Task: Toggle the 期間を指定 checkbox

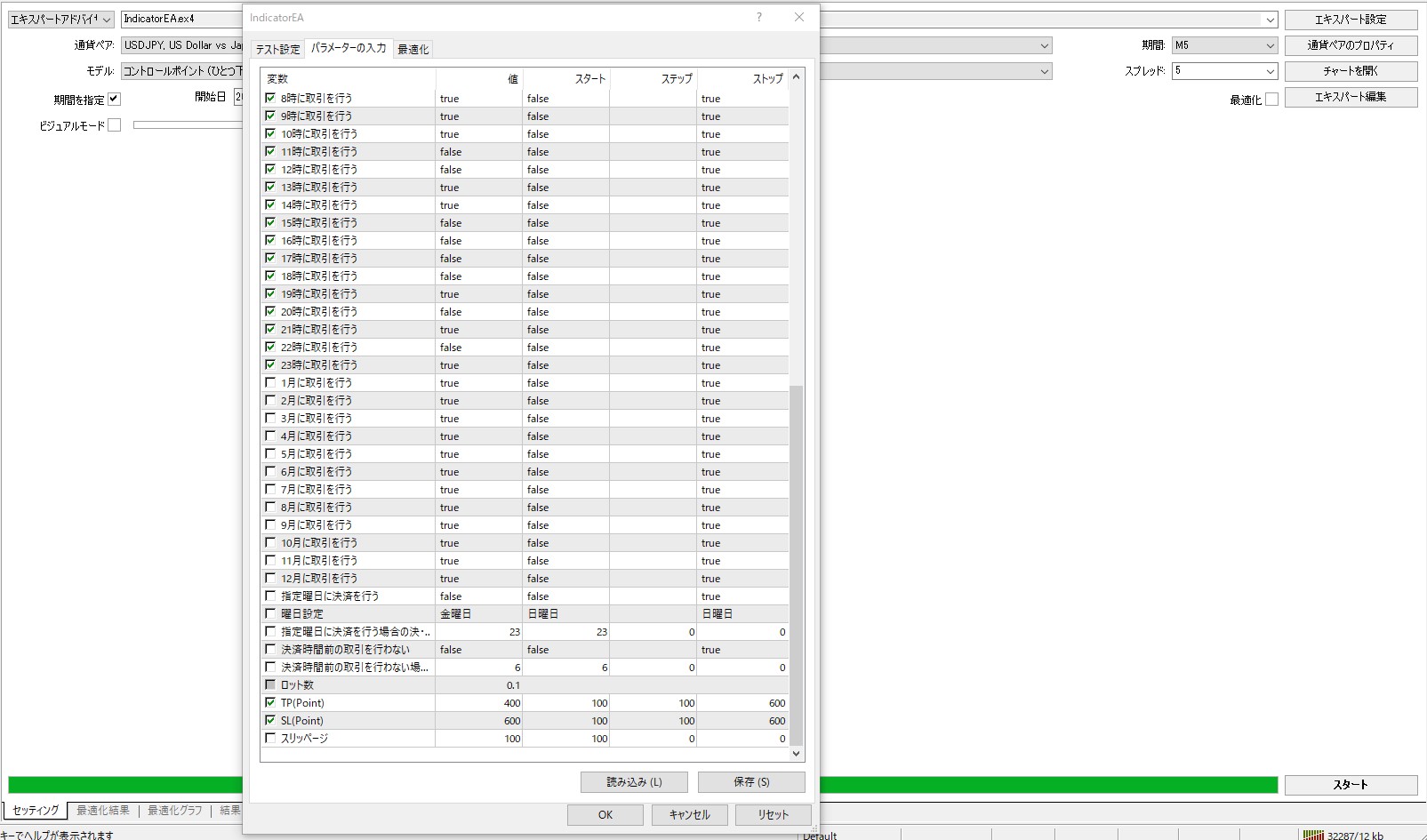Action: [x=114, y=100]
